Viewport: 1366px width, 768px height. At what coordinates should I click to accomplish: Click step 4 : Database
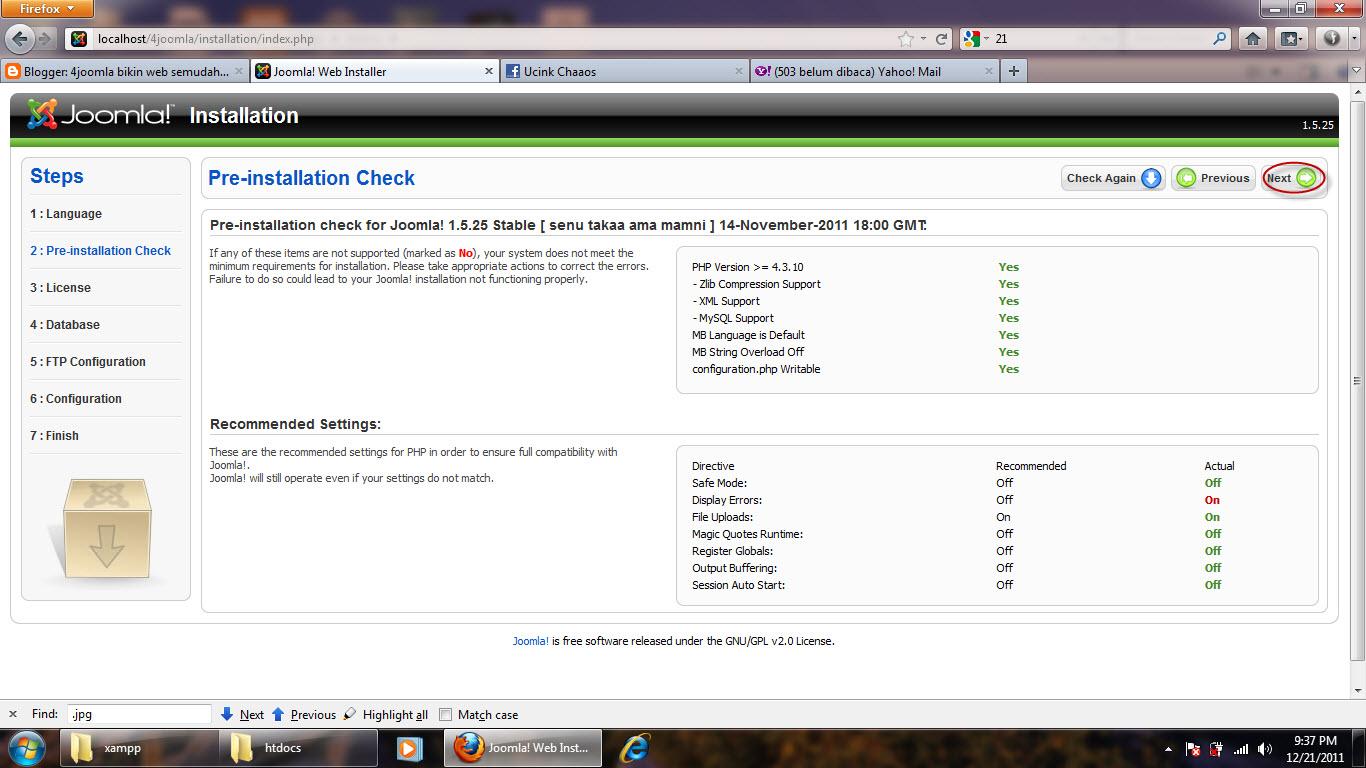[65, 325]
